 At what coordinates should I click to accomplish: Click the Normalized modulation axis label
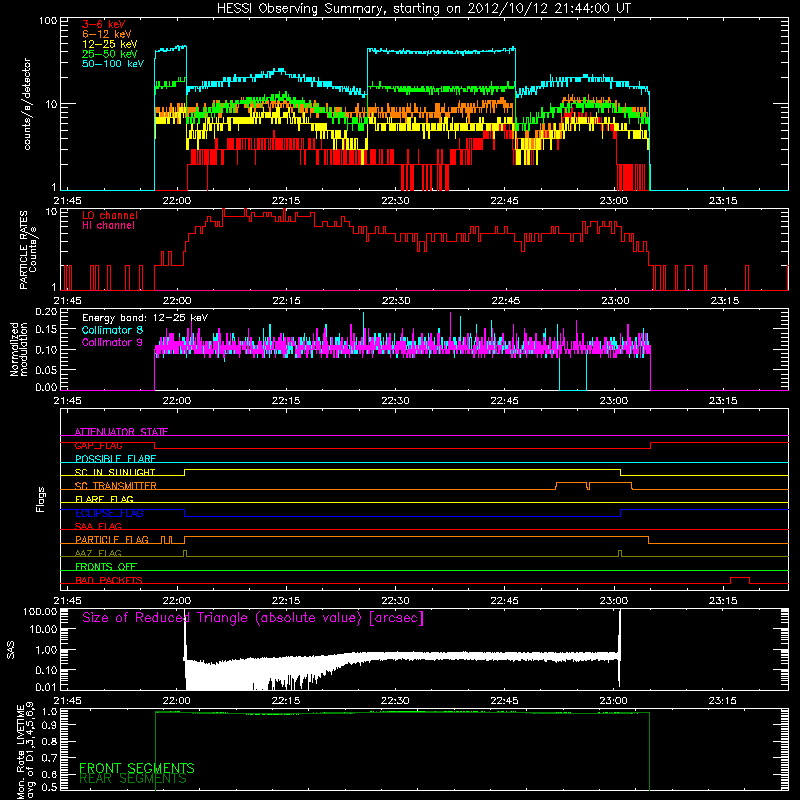tap(18, 349)
